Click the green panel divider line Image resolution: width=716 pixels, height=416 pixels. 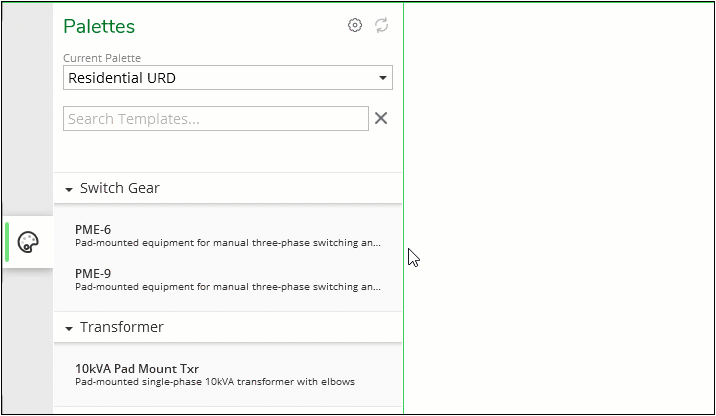point(403,208)
